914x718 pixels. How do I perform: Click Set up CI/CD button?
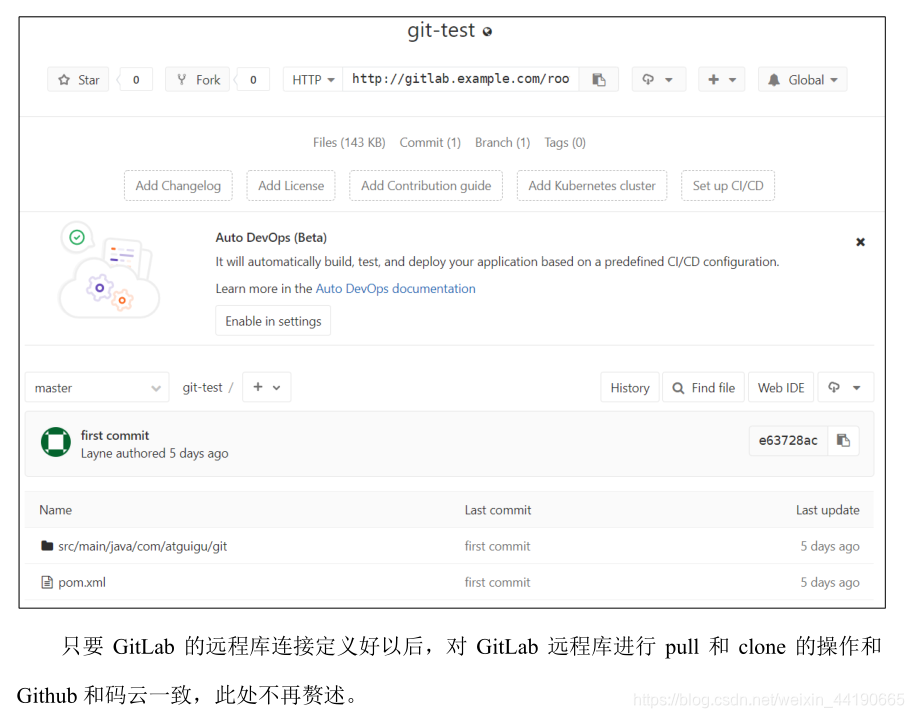(728, 186)
